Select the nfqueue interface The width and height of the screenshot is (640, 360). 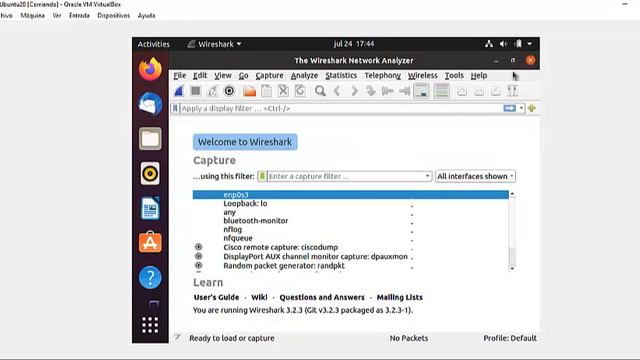tap(351, 238)
